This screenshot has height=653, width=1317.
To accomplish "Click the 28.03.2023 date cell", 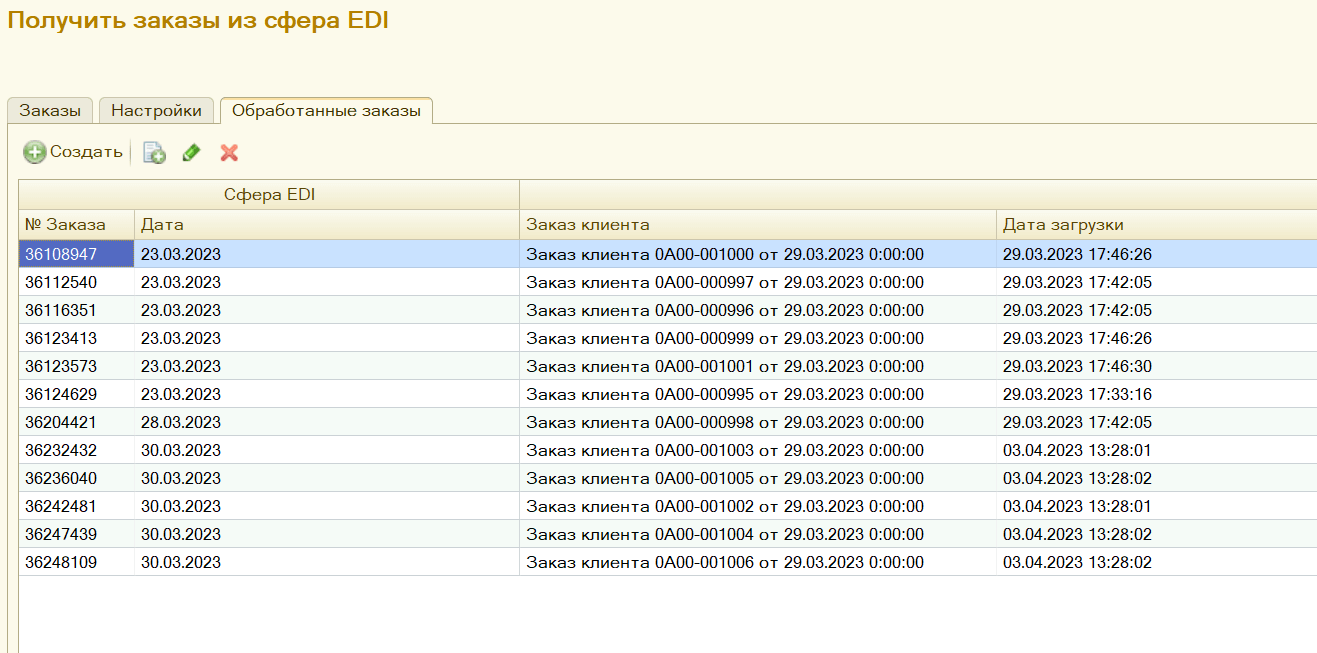I will point(181,423).
